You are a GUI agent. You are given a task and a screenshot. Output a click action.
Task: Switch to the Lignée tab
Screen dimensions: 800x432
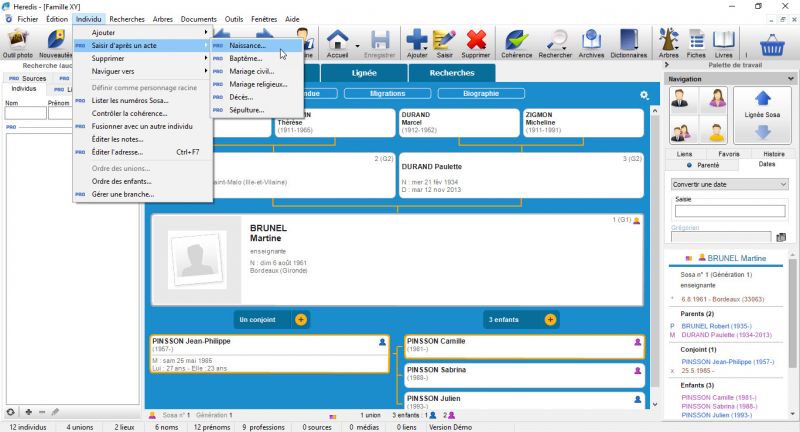[x=364, y=73]
